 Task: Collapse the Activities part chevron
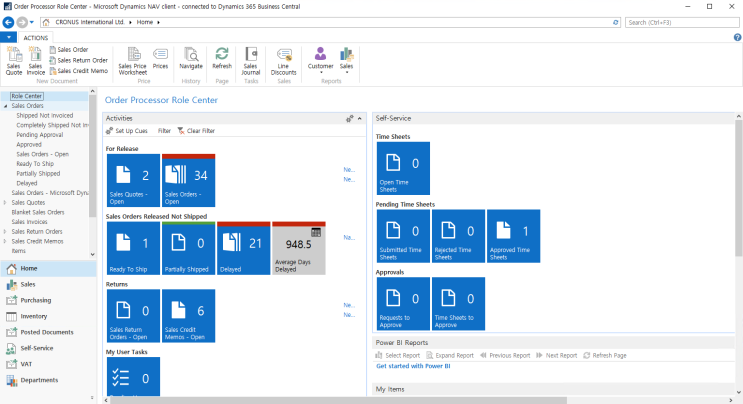360,119
